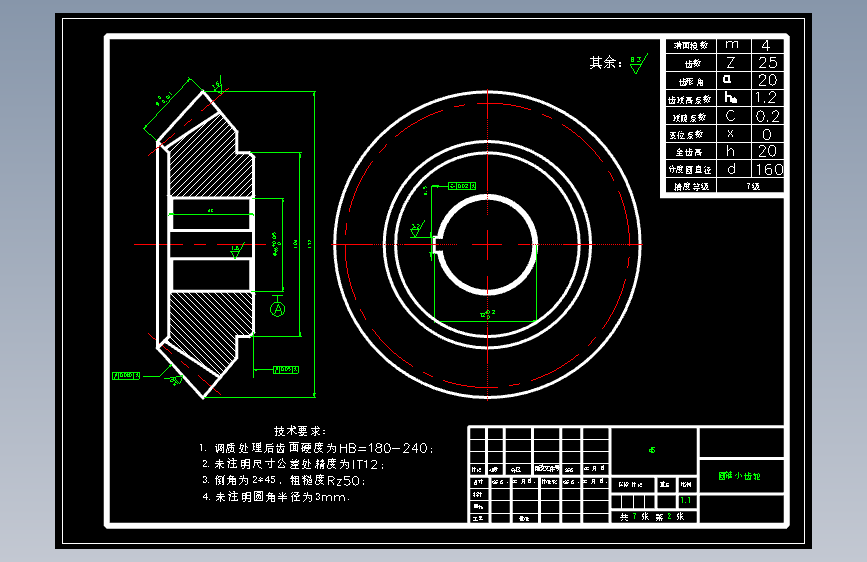Select the pitch diameter value '160'
867x562 pixels.
click(770, 169)
